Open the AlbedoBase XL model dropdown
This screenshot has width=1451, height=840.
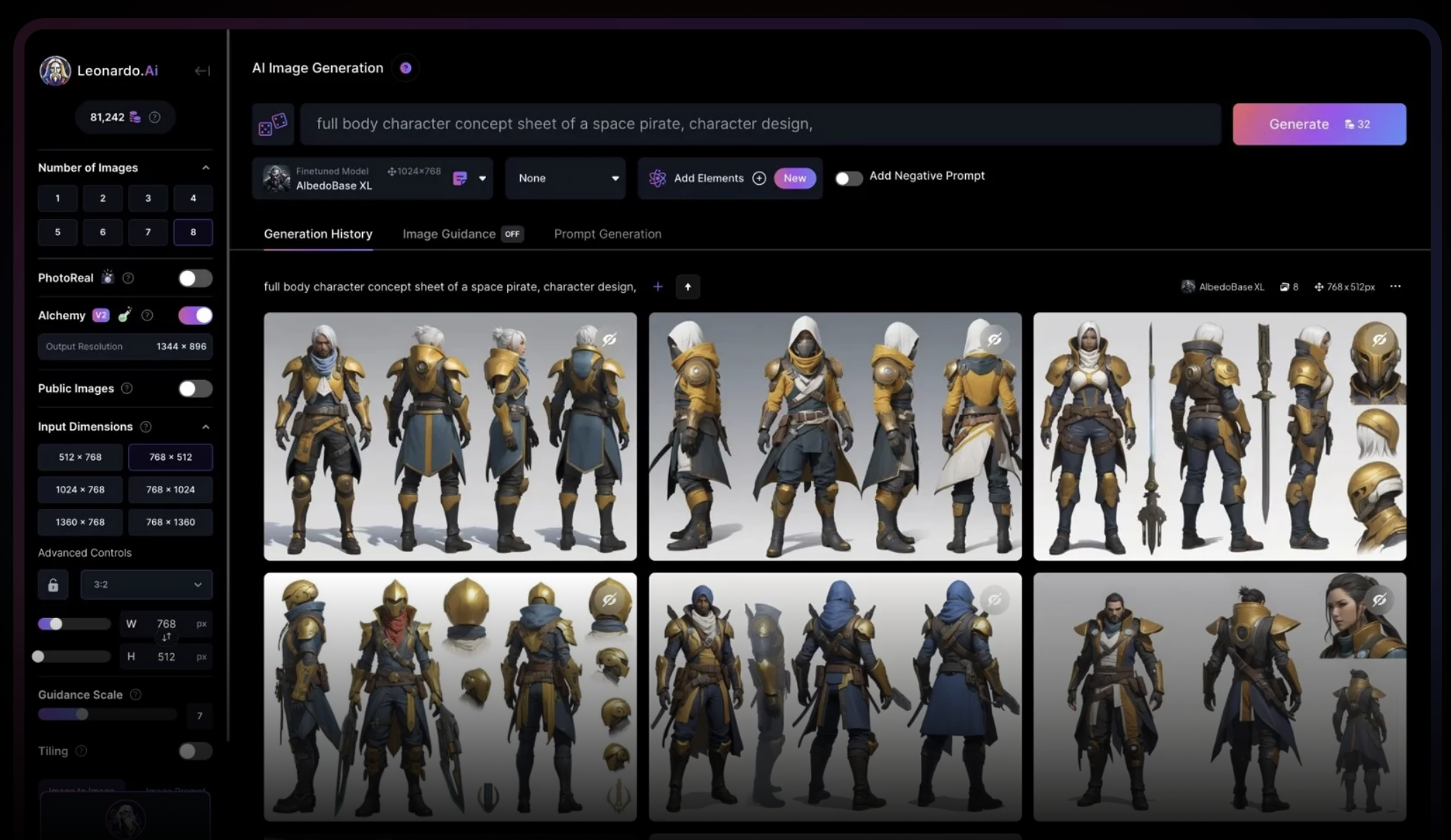point(482,178)
